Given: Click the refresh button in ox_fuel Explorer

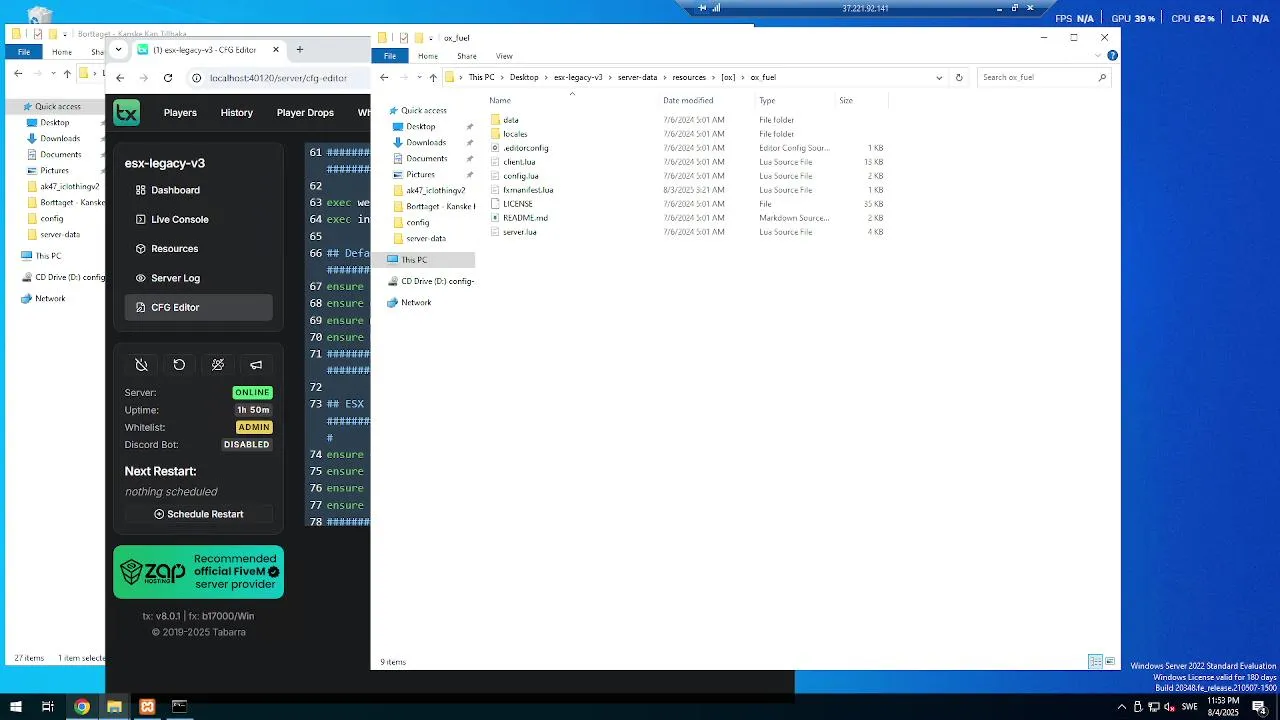Looking at the screenshot, I should (959, 77).
